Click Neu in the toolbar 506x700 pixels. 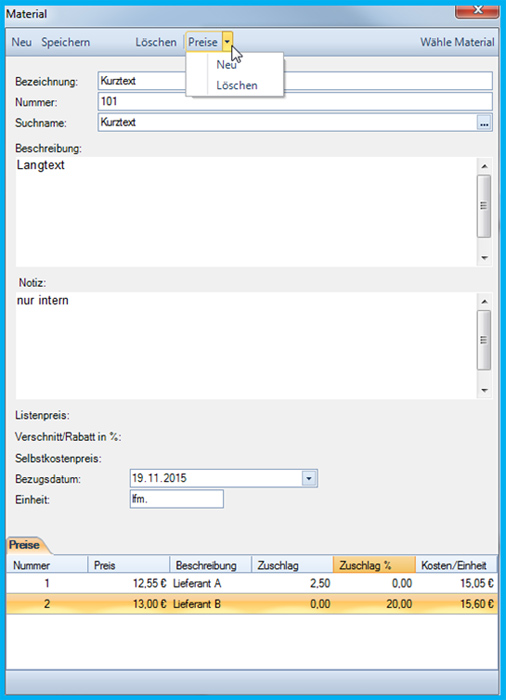pyautogui.click(x=21, y=42)
